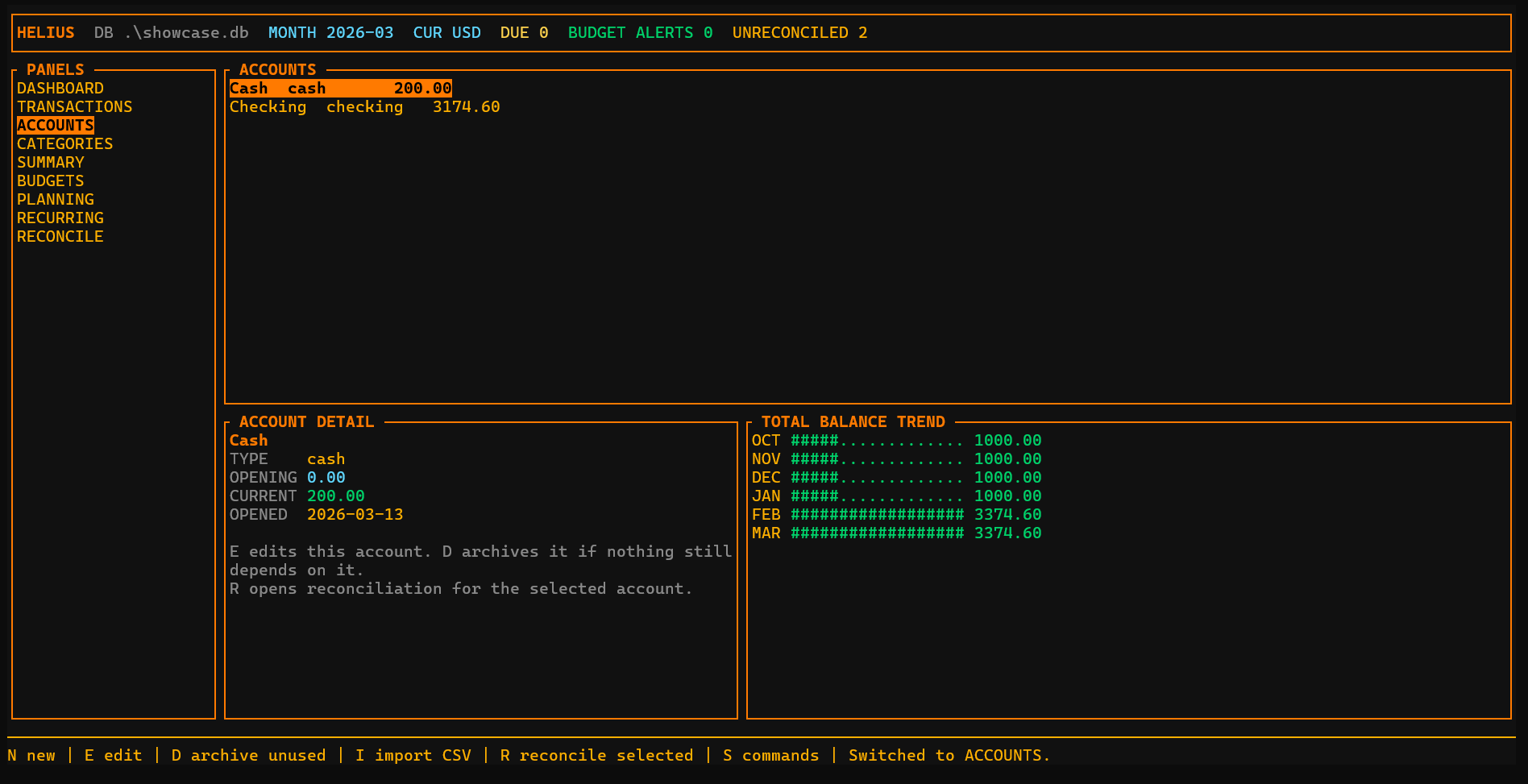This screenshot has height=784, width=1528.
Task: Select the Cash account row
Action: click(338, 88)
